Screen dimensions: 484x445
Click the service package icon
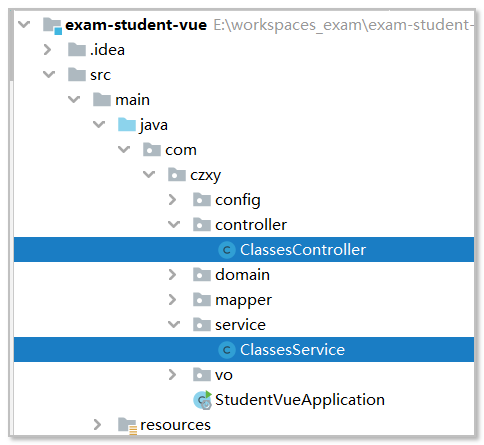click(x=202, y=325)
